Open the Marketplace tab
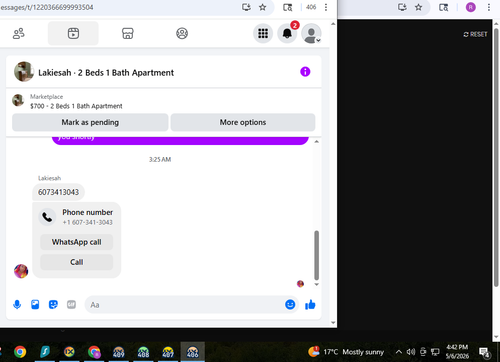Viewport: 500px width, 362px height. (x=128, y=33)
